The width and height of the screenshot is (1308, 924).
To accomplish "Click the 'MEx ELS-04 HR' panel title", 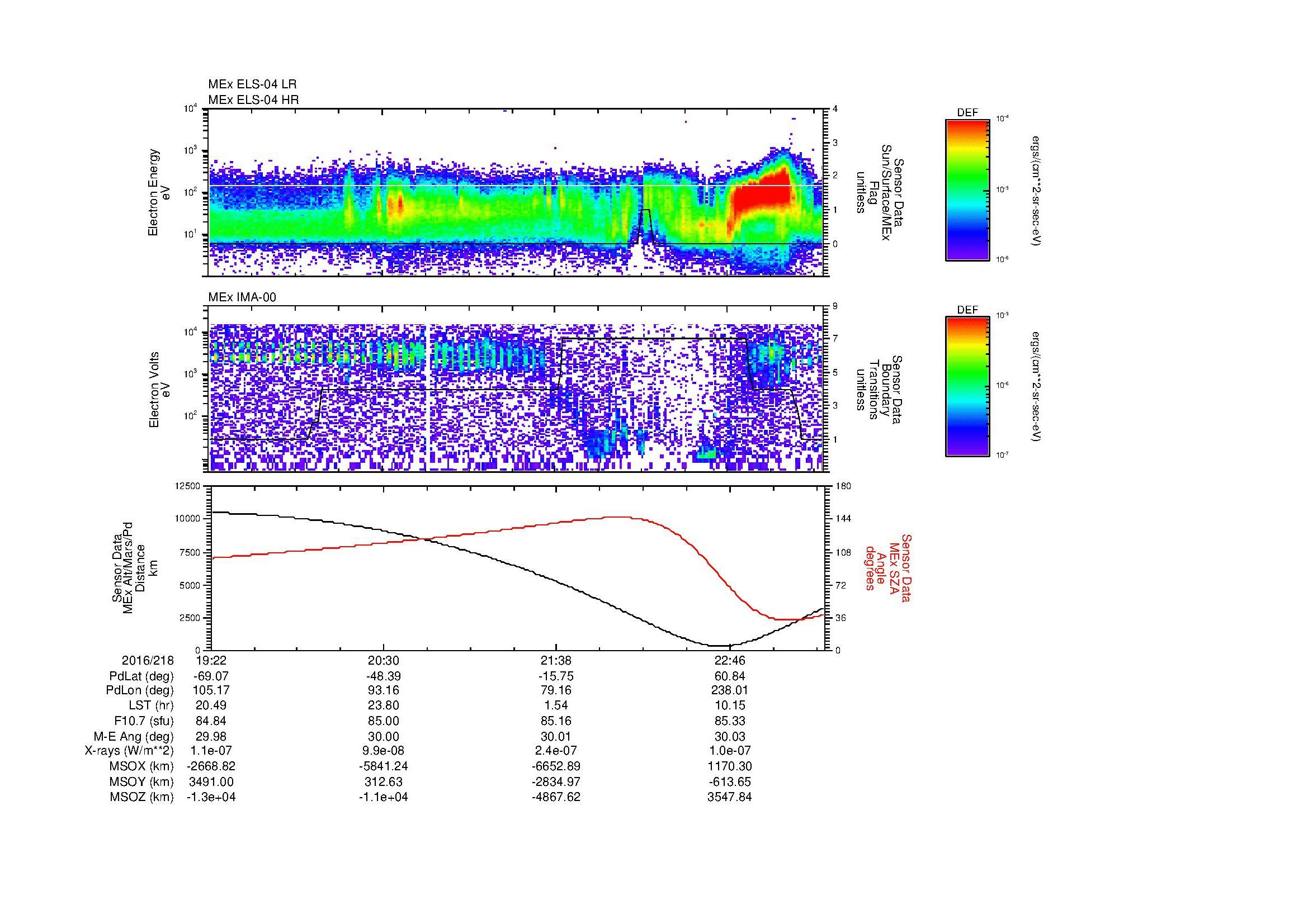I will [x=253, y=100].
